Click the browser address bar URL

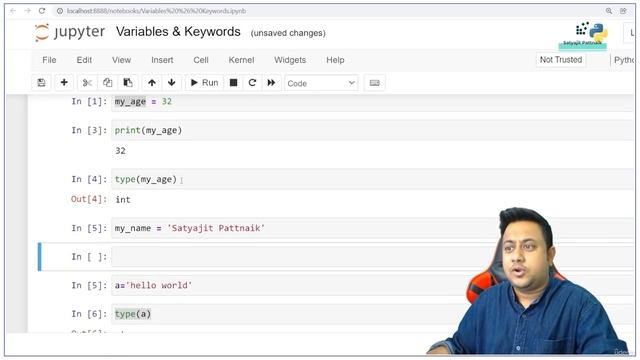coord(156,11)
